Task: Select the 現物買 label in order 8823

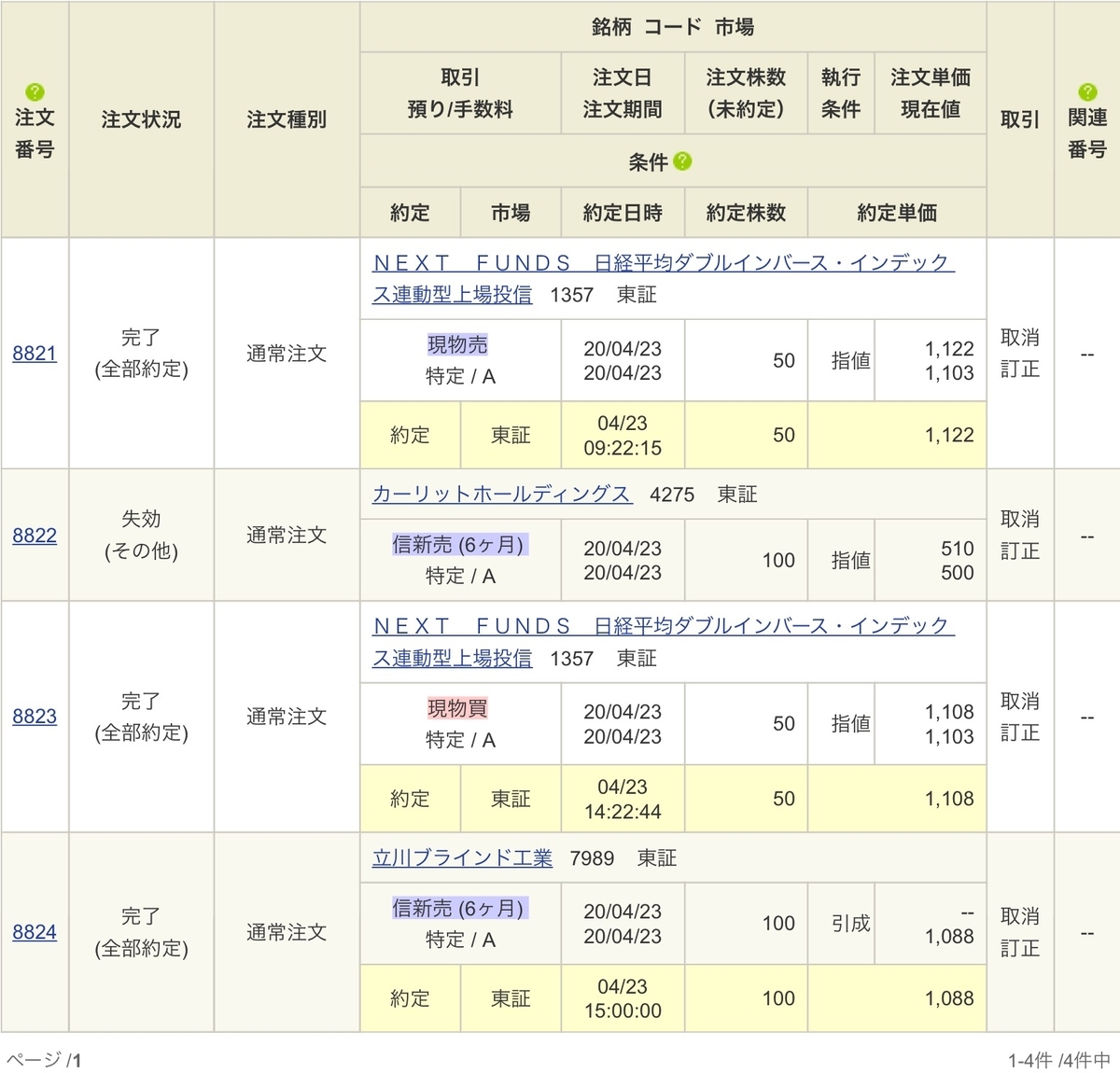Action: click(457, 708)
